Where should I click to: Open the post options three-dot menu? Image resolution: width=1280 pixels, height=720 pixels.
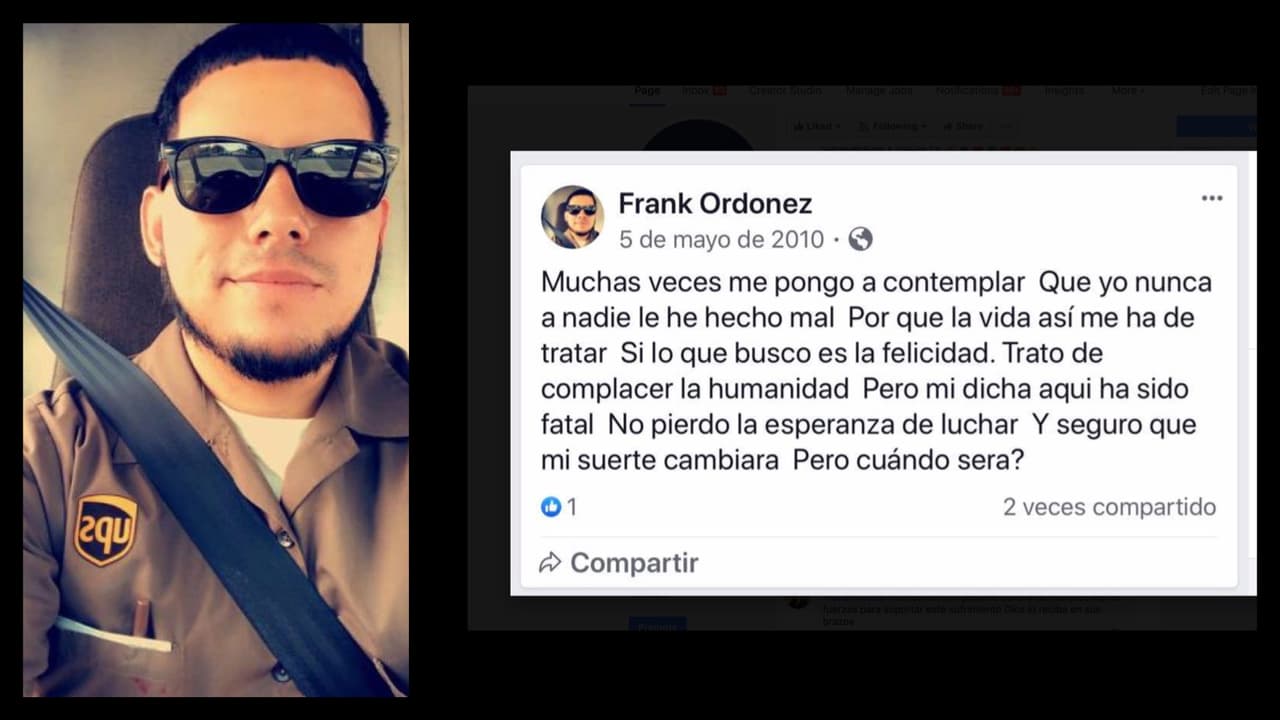point(1211,198)
